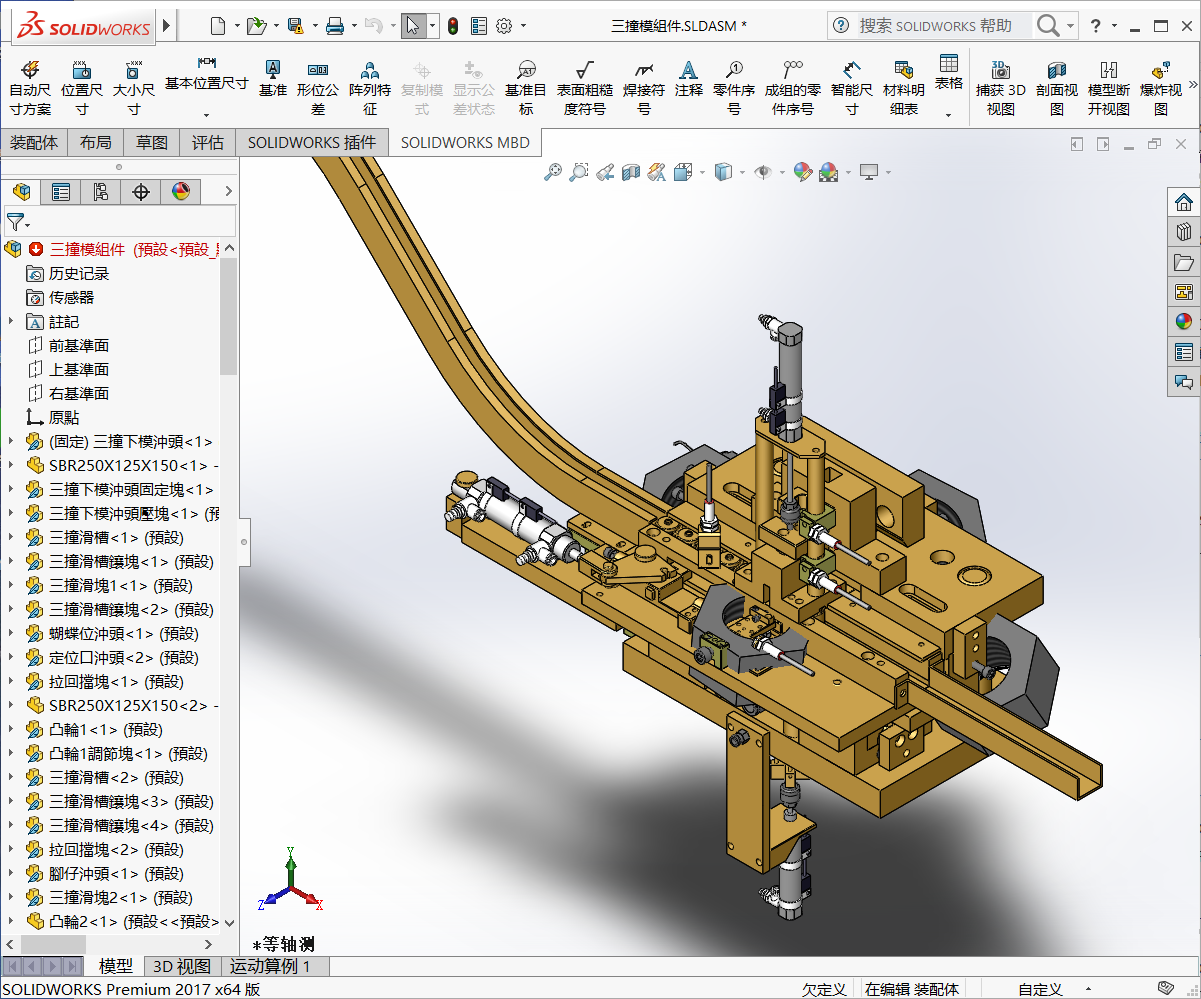This screenshot has height=999, width=1201.
Task: Open the Geometric Tolerance (形位公差) tool
Action: [x=318, y=87]
